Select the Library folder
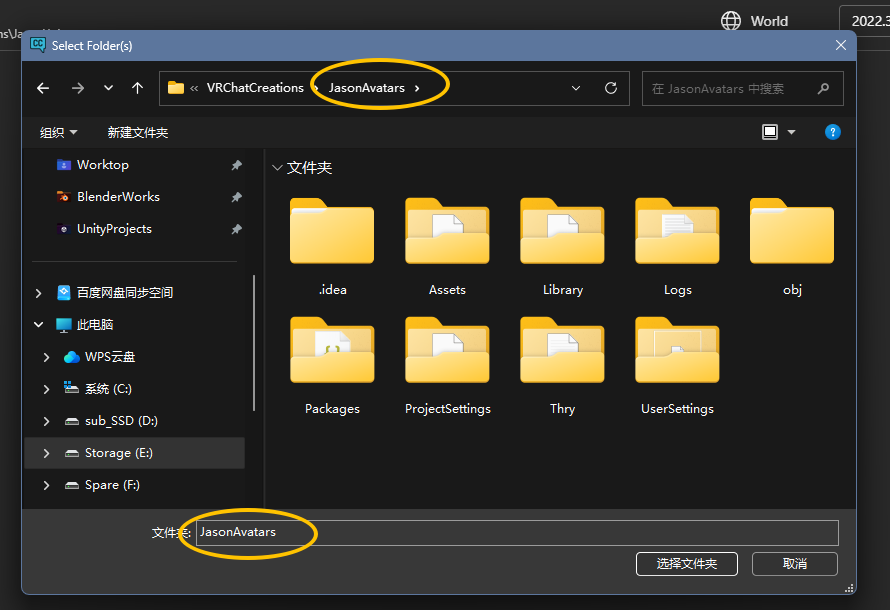 tap(562, 240)
